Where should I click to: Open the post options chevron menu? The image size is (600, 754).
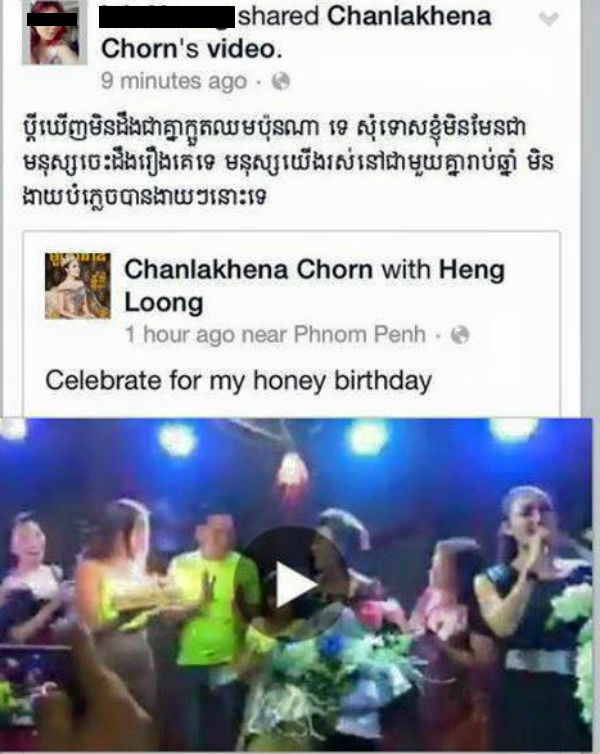coord(549,19)
